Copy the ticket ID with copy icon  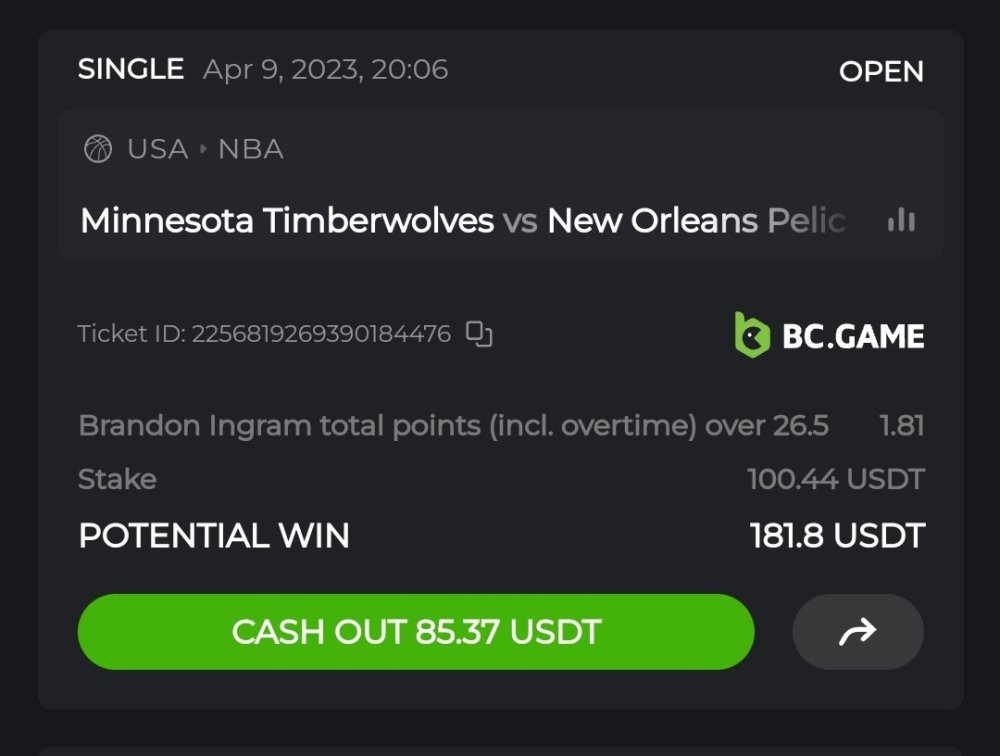point(480,334)
